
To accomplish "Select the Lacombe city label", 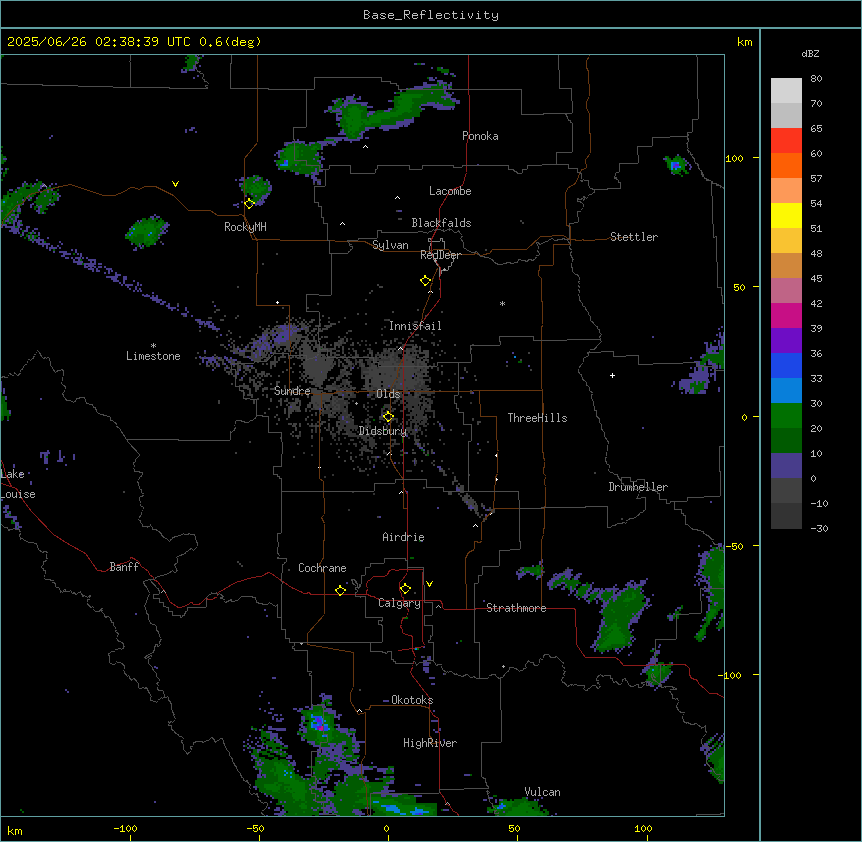I will pyautogui.click(x=450, y=191).
